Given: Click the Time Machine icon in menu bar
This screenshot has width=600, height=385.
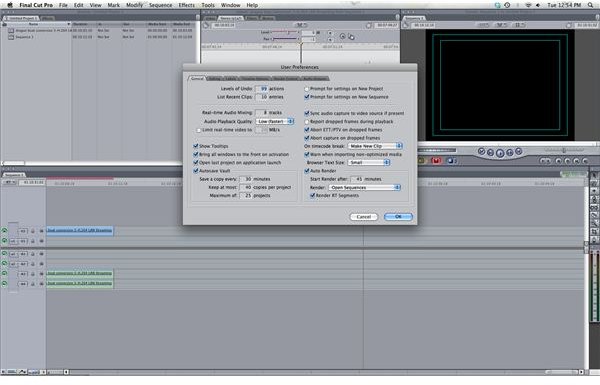Looking at the screenshot, I should tap(507, 5).
